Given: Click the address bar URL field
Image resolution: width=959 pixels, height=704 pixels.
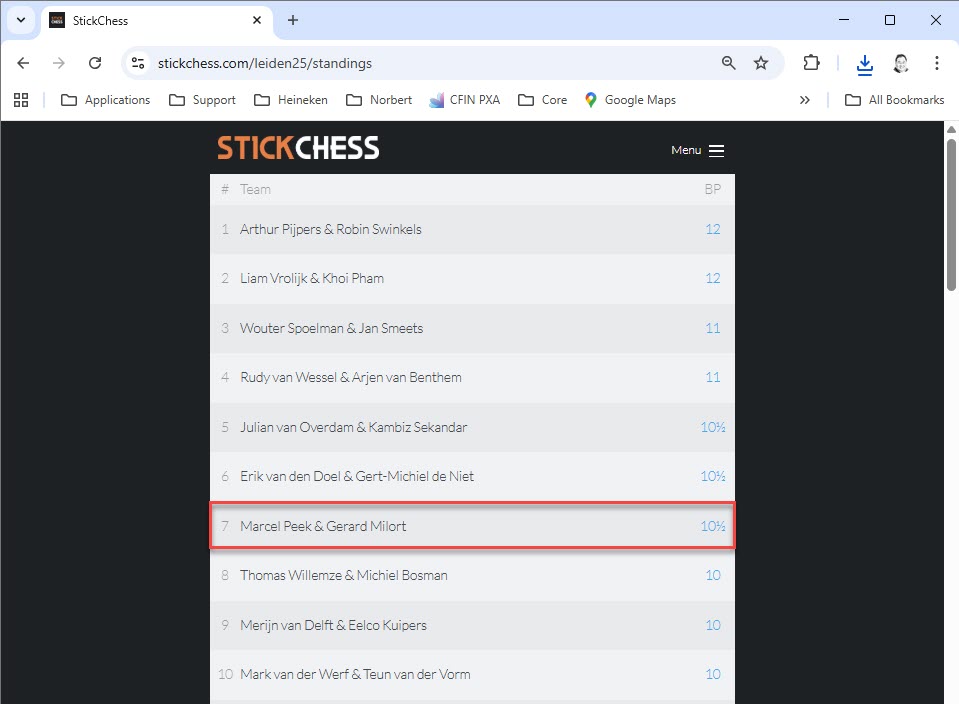Looking at the screenshot, I should pos(428,63).
